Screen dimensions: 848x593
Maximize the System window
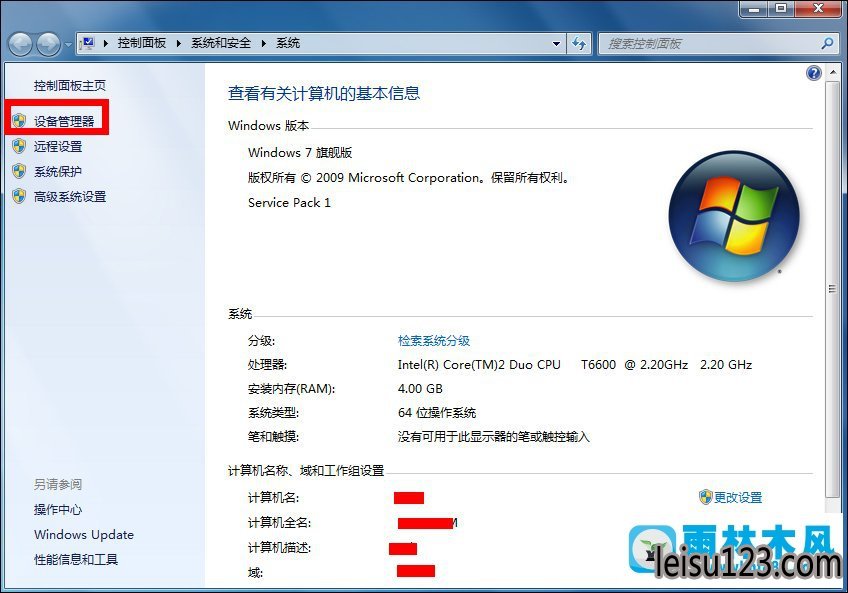pyautogui.click(x=781, y=9)
